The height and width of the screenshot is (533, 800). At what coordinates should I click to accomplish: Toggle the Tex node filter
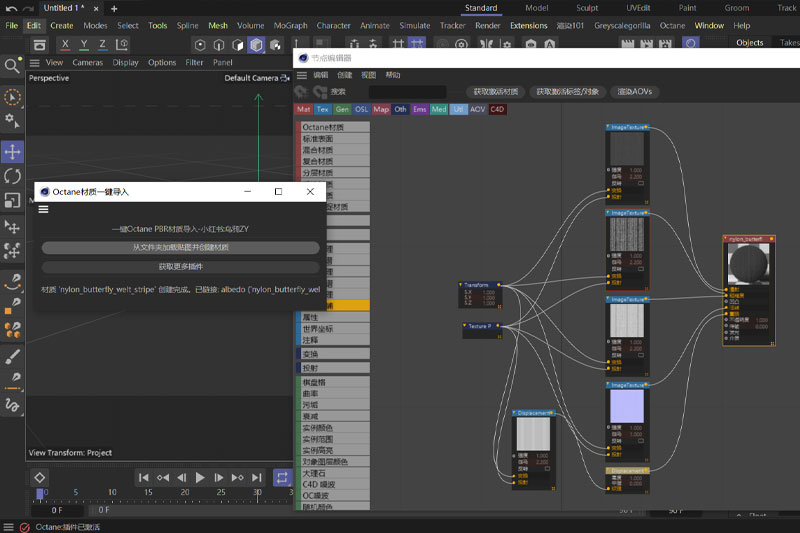[322, 109]
